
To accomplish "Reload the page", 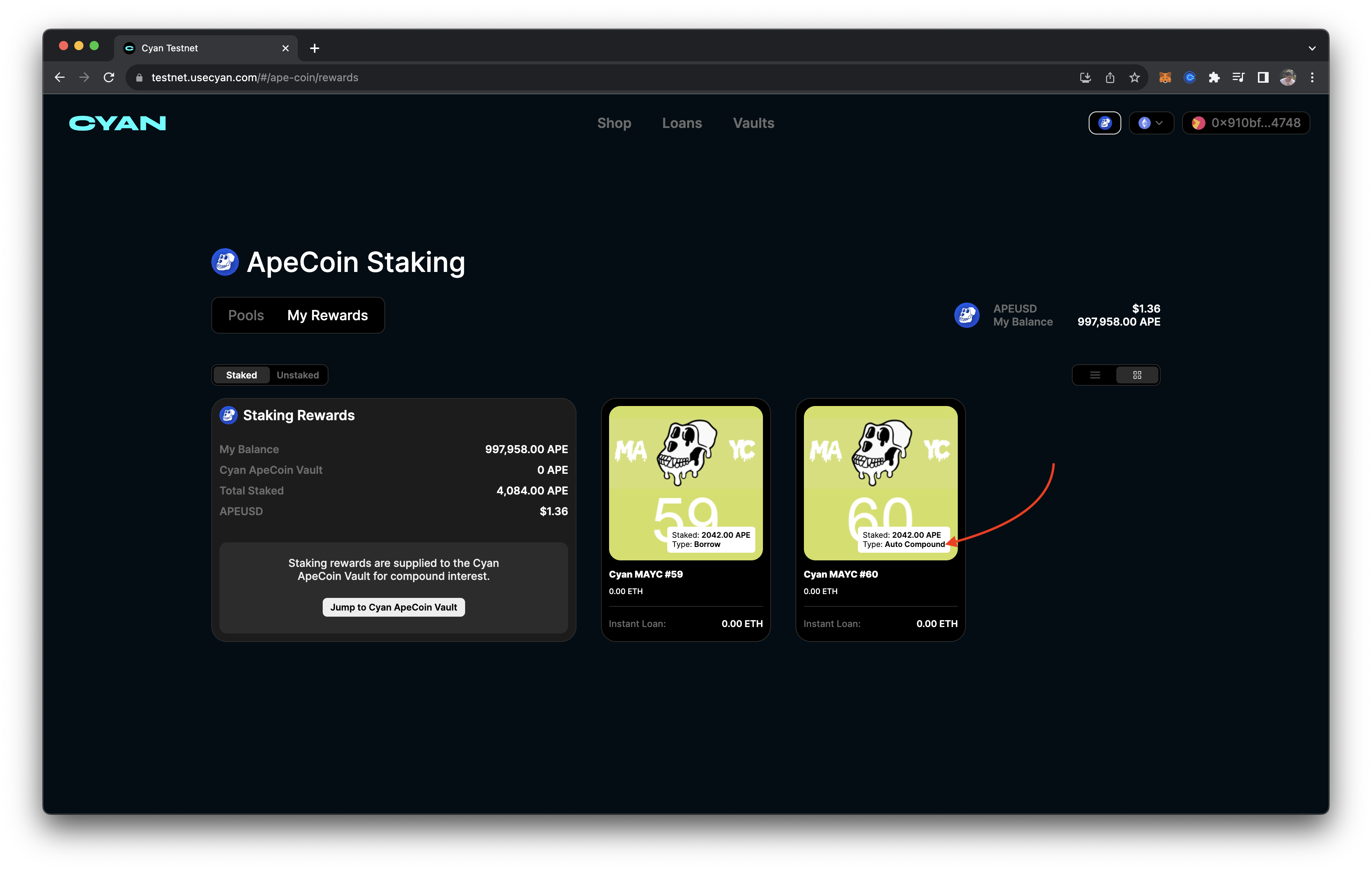I will (109, 77).
